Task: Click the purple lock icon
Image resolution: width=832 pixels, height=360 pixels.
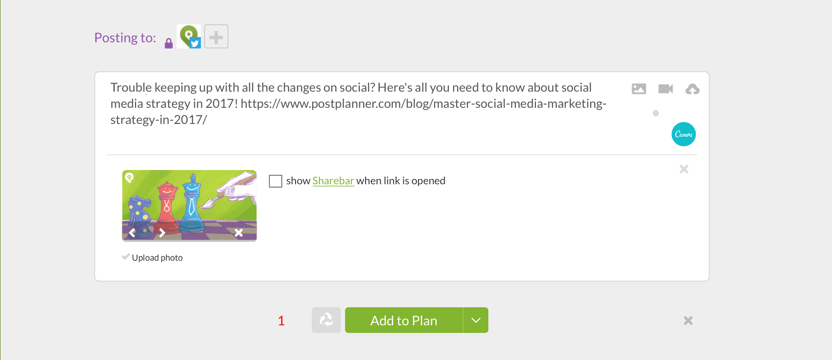Action: tap(169, 44)
